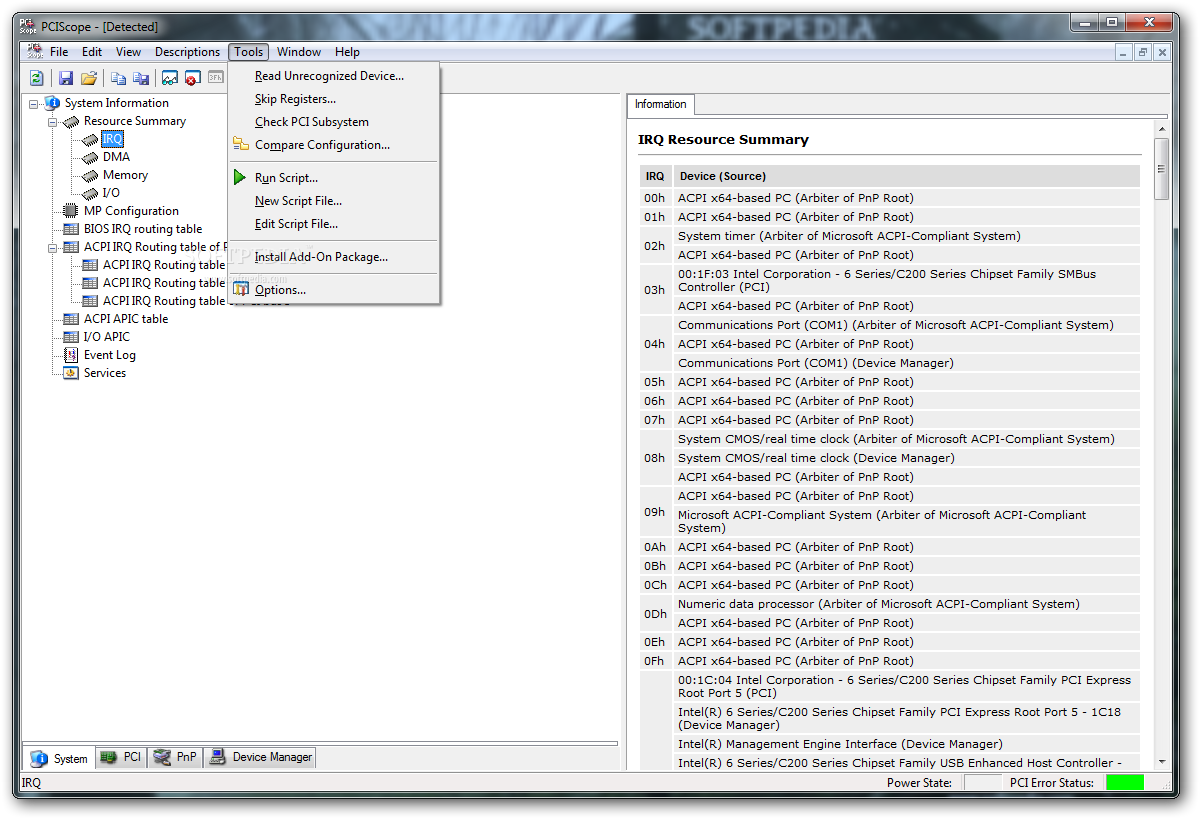Switch to the PCI bottom tab

(121, 757)
